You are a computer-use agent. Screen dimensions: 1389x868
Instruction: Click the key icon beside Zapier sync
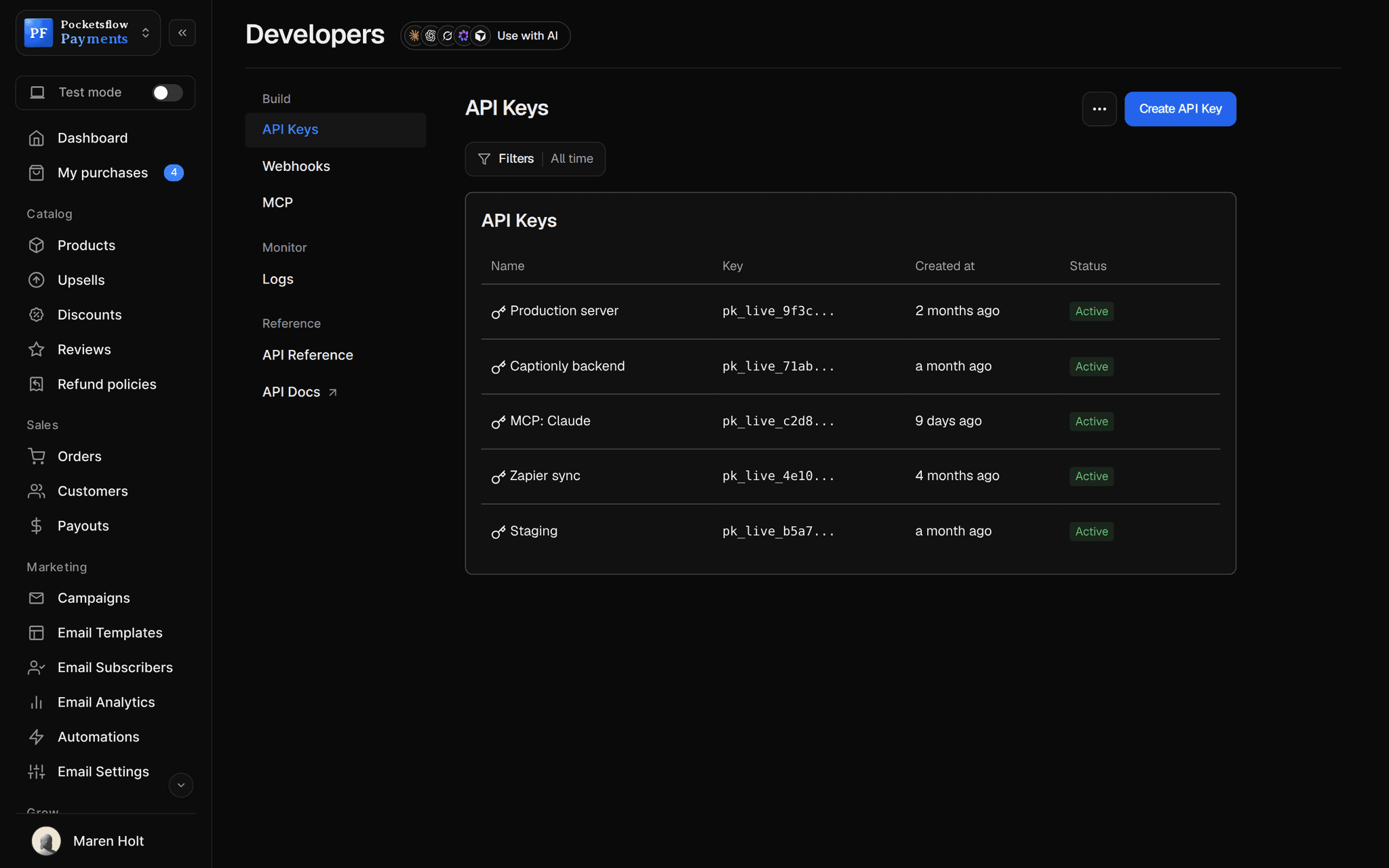tap(498, 477)
